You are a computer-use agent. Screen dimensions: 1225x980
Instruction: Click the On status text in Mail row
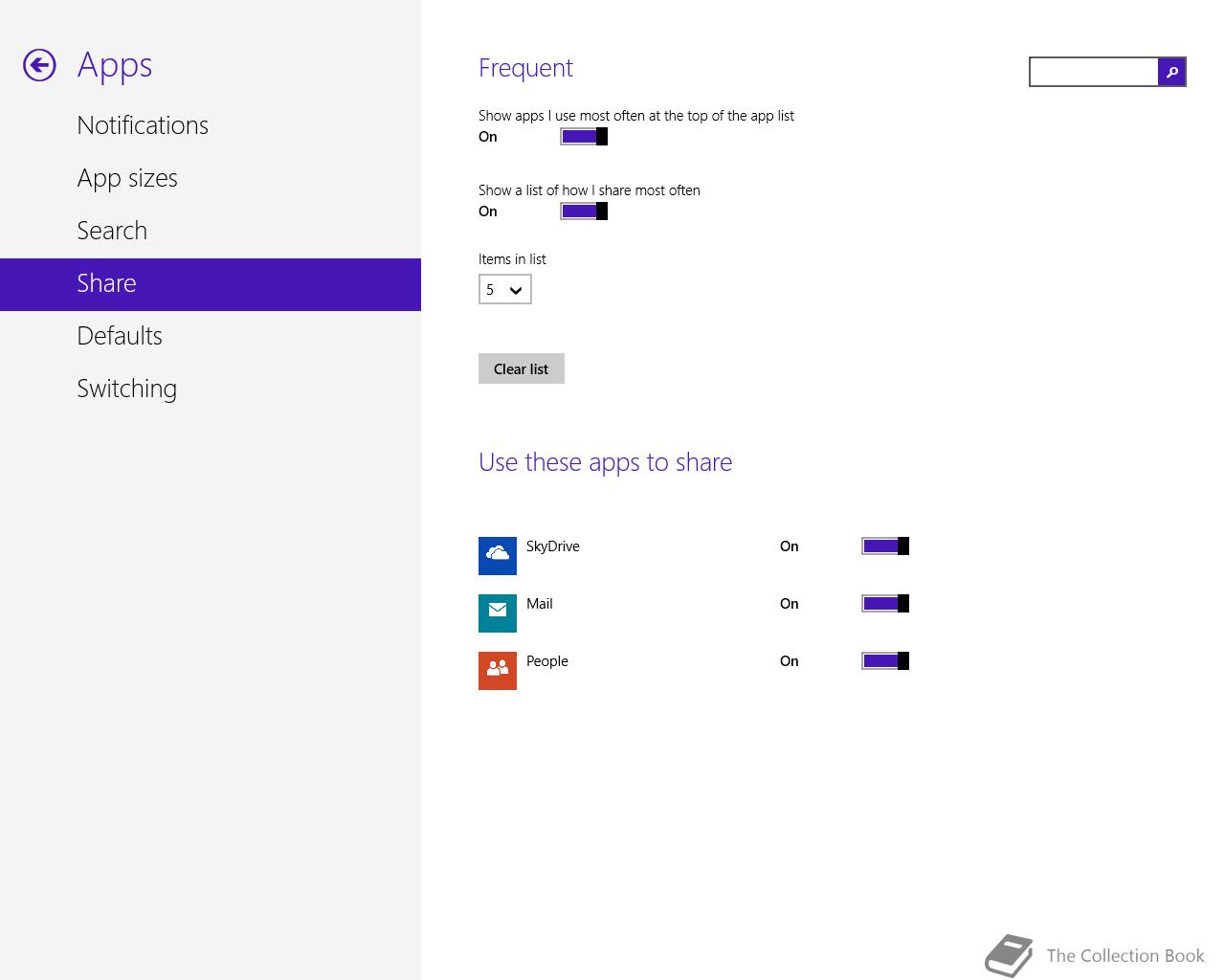pyautogui.click(x=789, y=604)
